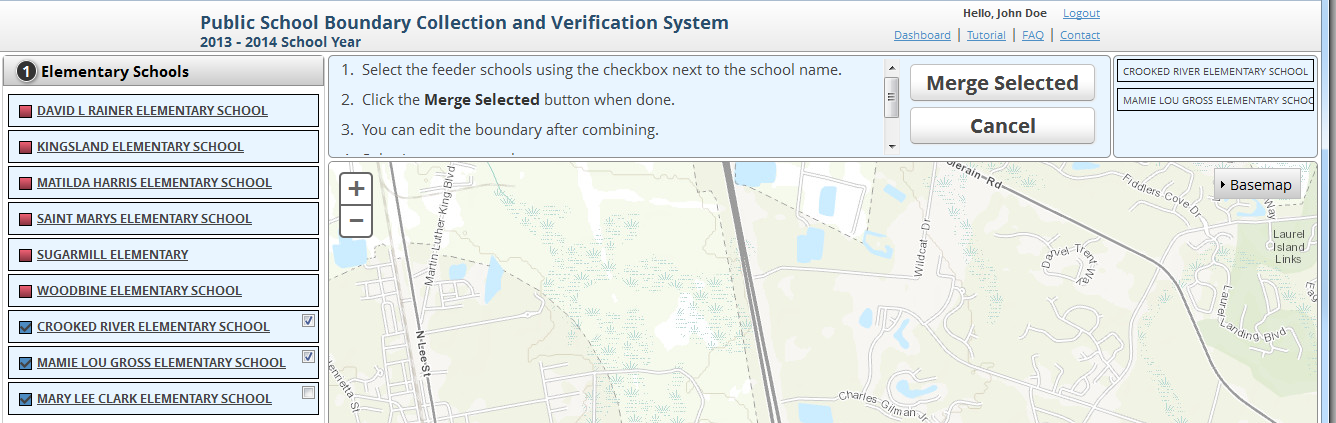Zoom in on the map
The height and width of the screenshot is (423, 1336).
tap(356, 188)
